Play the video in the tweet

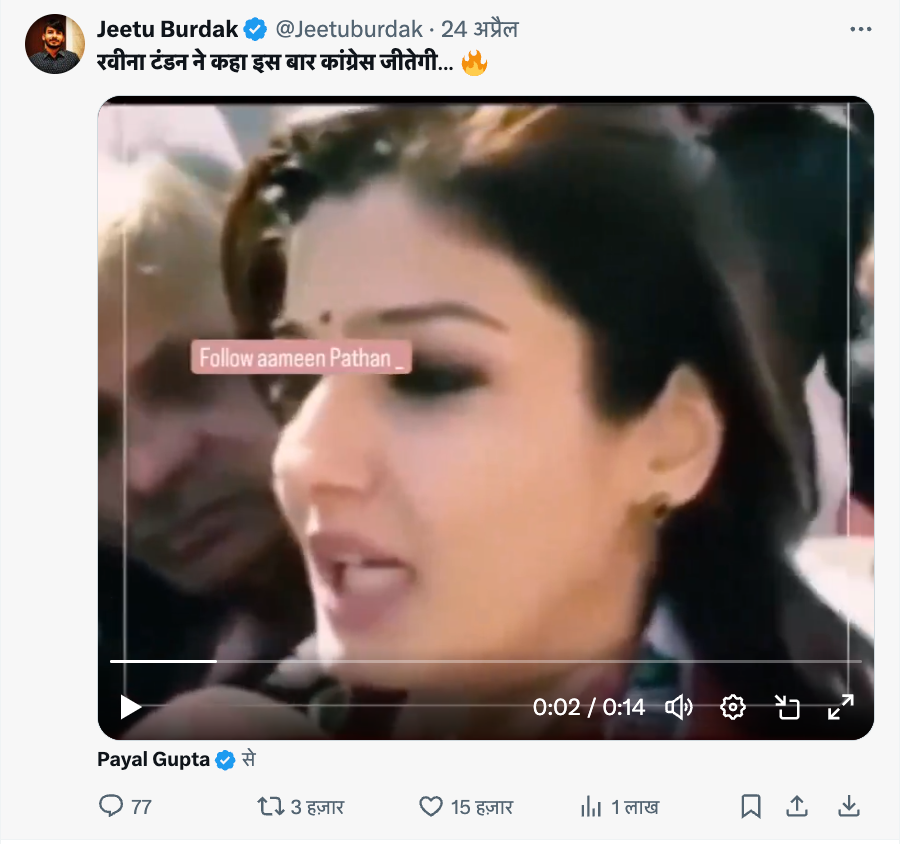point(131,707)
